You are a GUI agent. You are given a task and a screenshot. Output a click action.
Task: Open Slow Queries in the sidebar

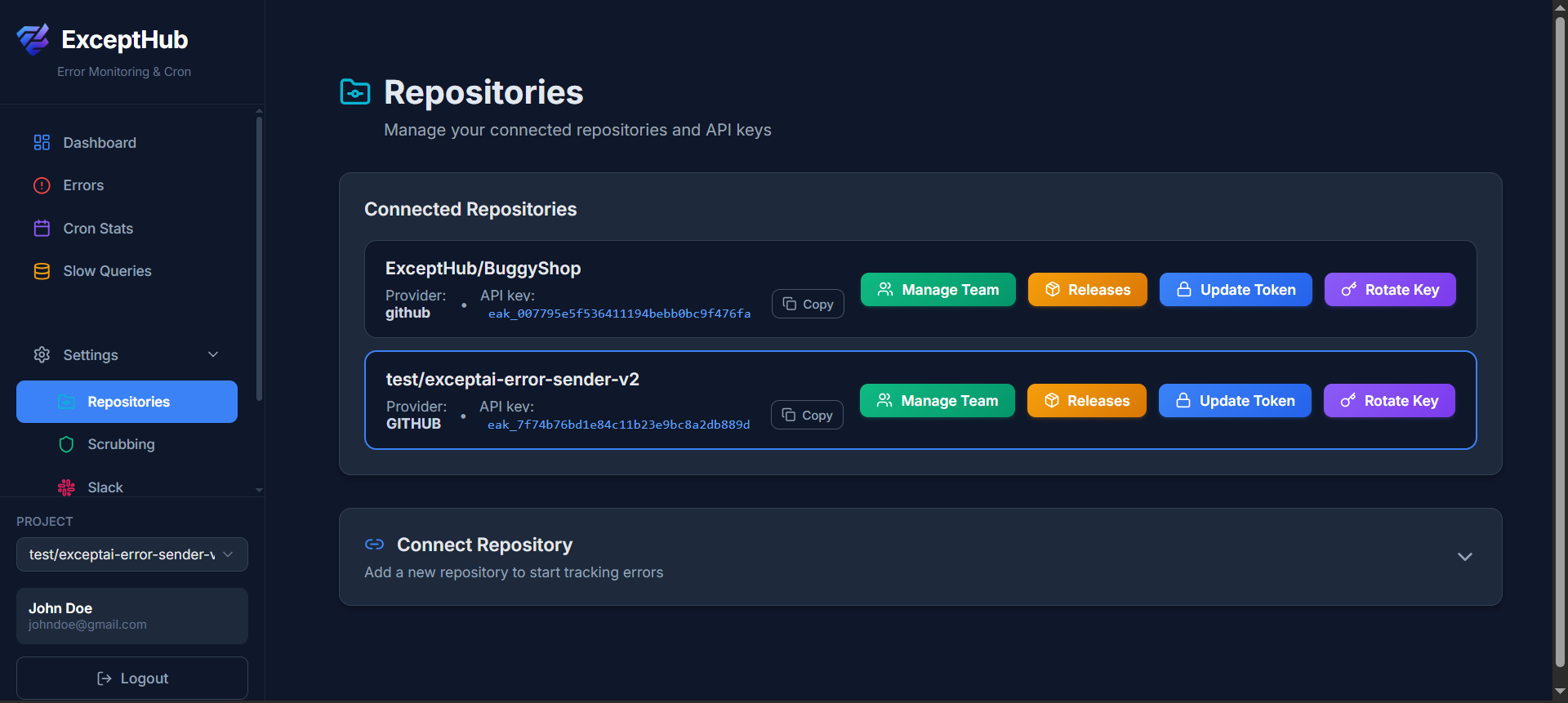[x=127, y=271]
